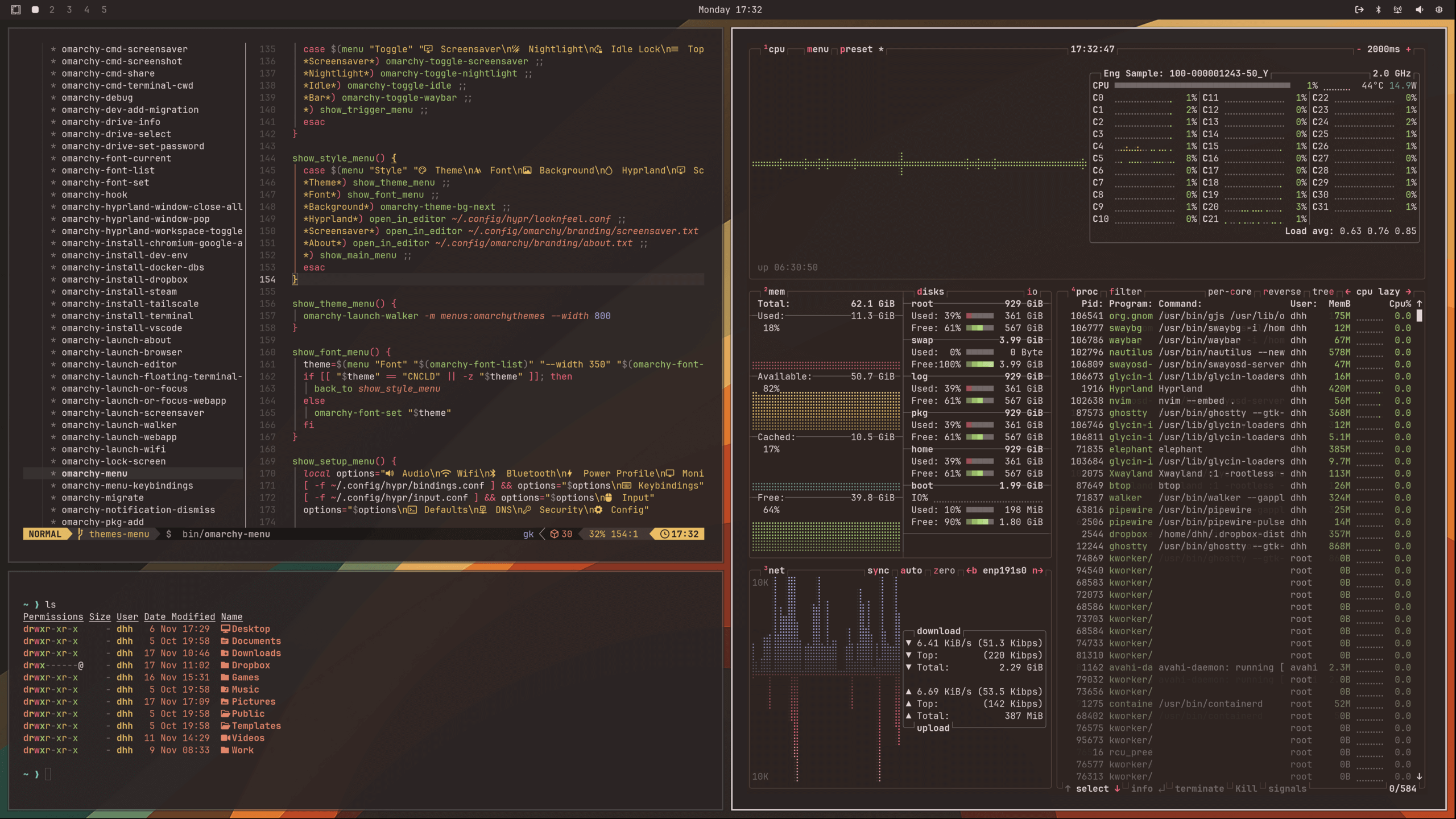Click the next network interface arrow
Image resolution: width=1456 pixels, height=819 pixels.
1037,570
